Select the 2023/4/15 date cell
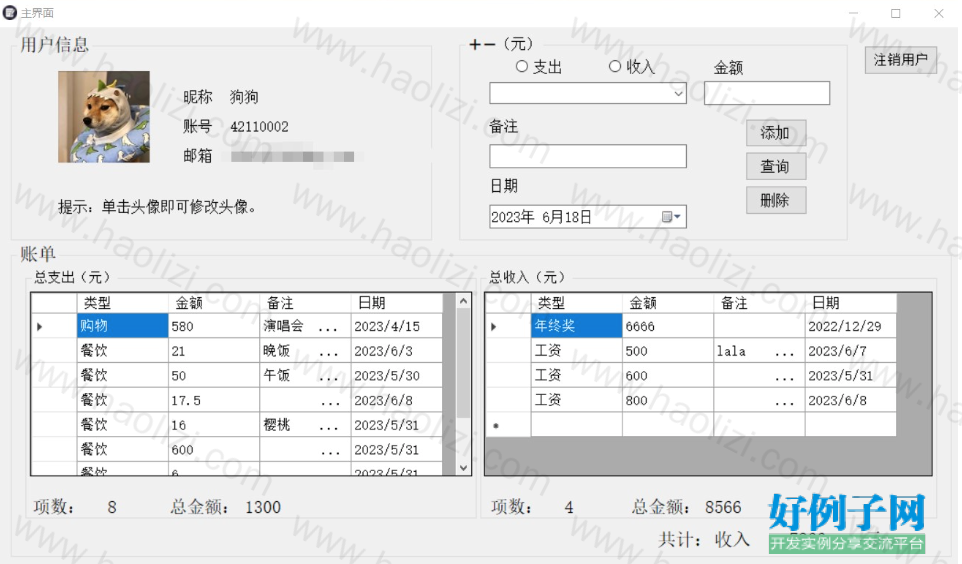Screen dimensions: 962x564 coord(396,326)
